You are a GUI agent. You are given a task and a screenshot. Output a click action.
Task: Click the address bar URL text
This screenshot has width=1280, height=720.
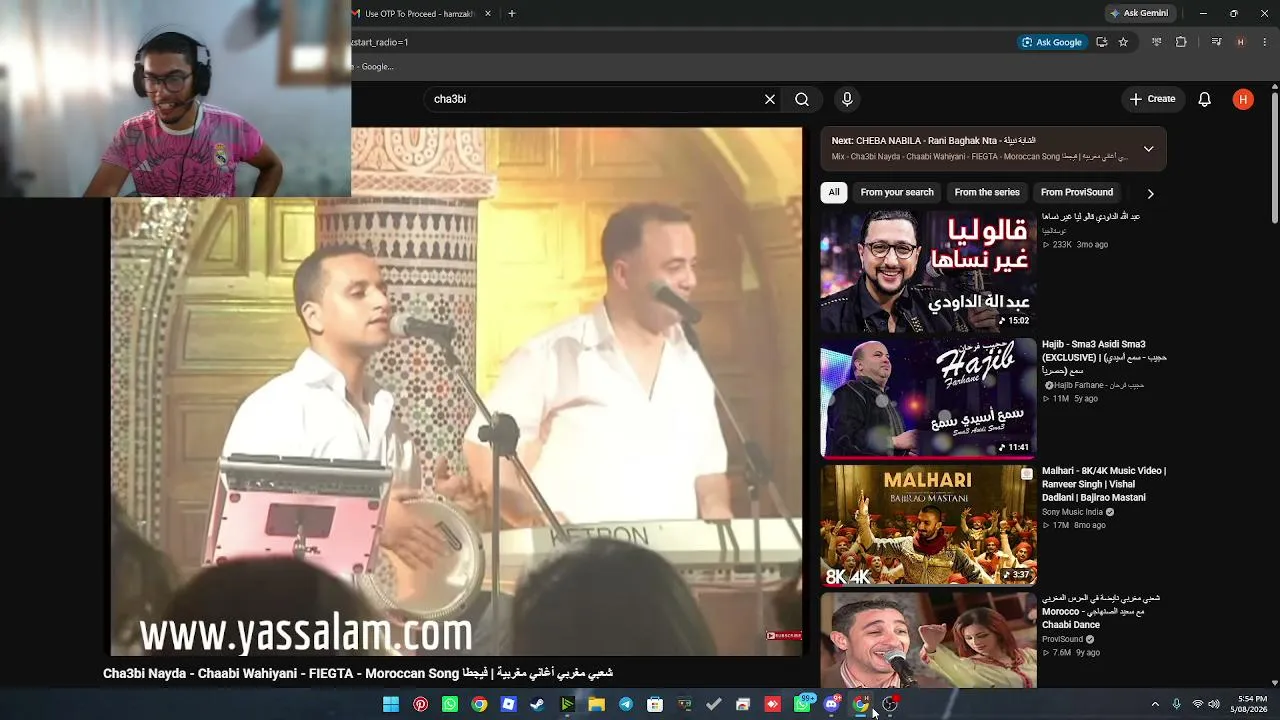[x=380, y=42]
